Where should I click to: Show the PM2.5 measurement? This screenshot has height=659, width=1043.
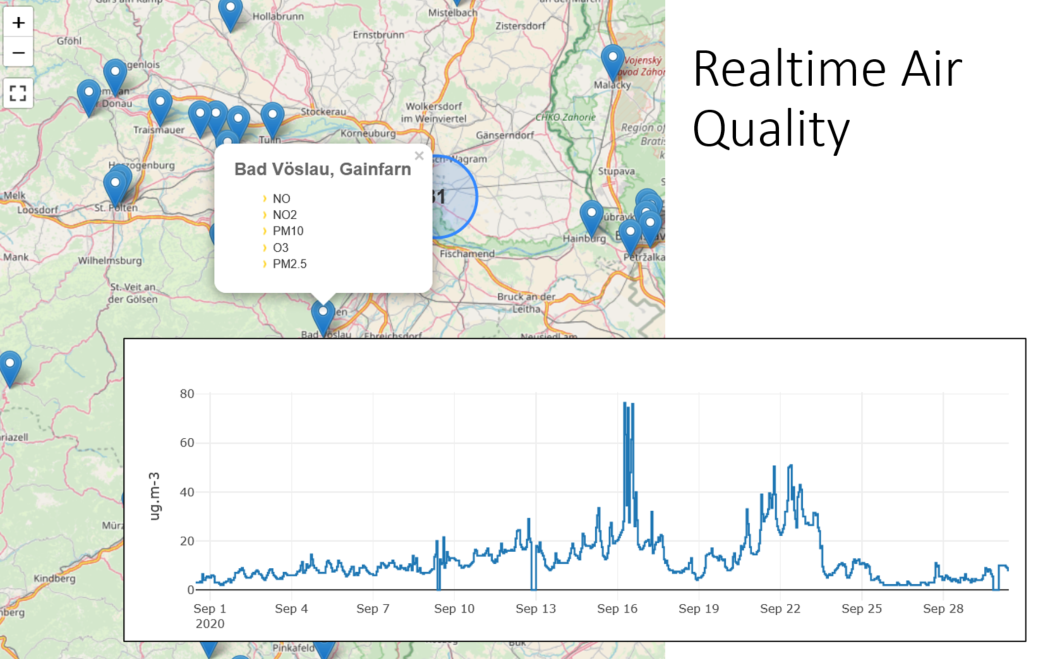coord(289,264)
